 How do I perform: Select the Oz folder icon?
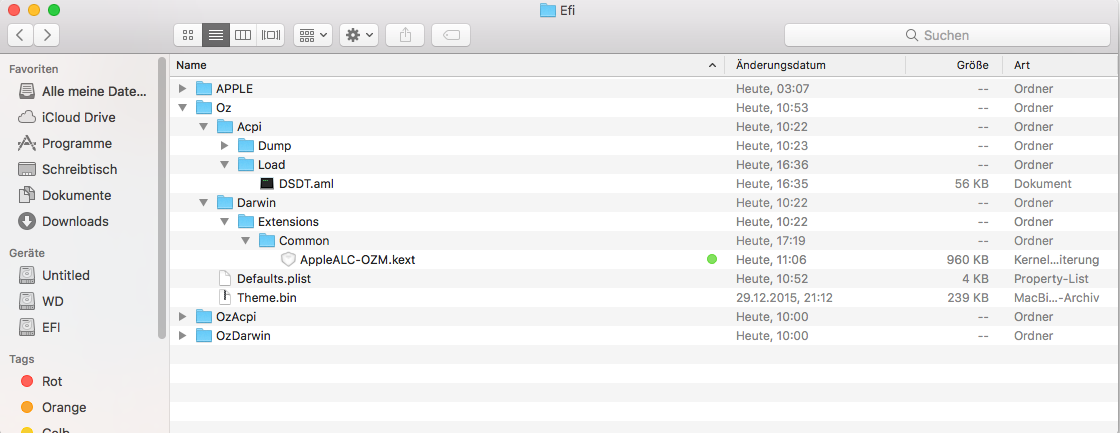point(204,108)
